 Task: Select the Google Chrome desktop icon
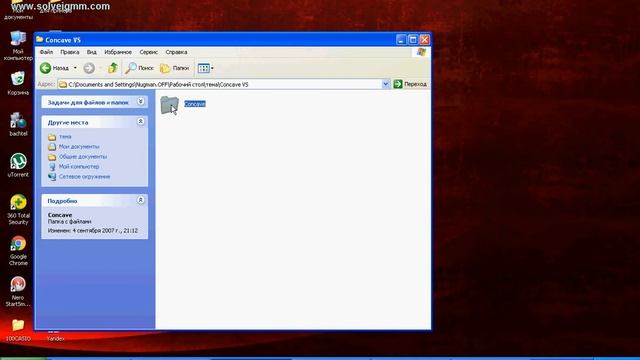click(x=18, y=251)
